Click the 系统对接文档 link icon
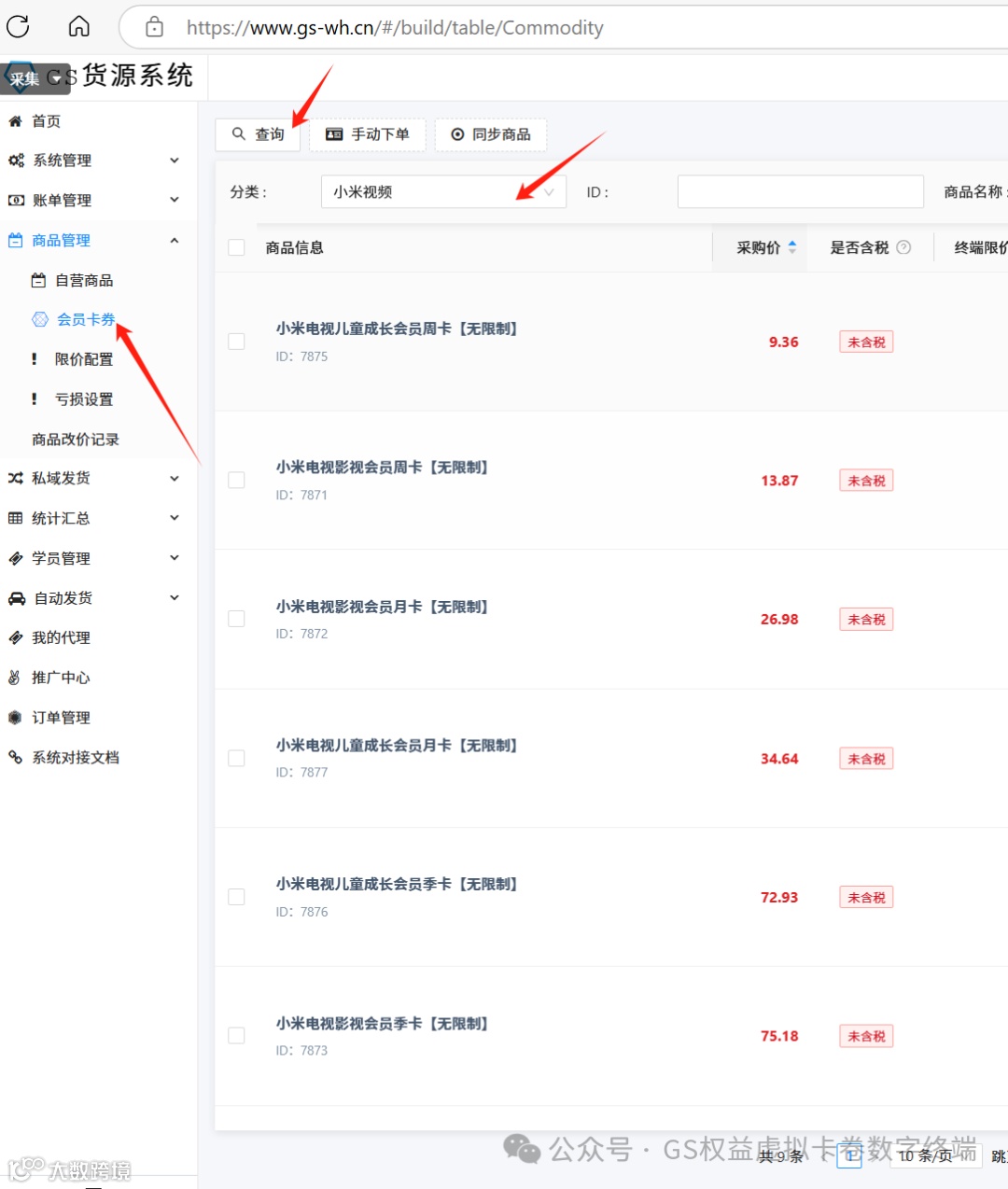 [15, 758]
